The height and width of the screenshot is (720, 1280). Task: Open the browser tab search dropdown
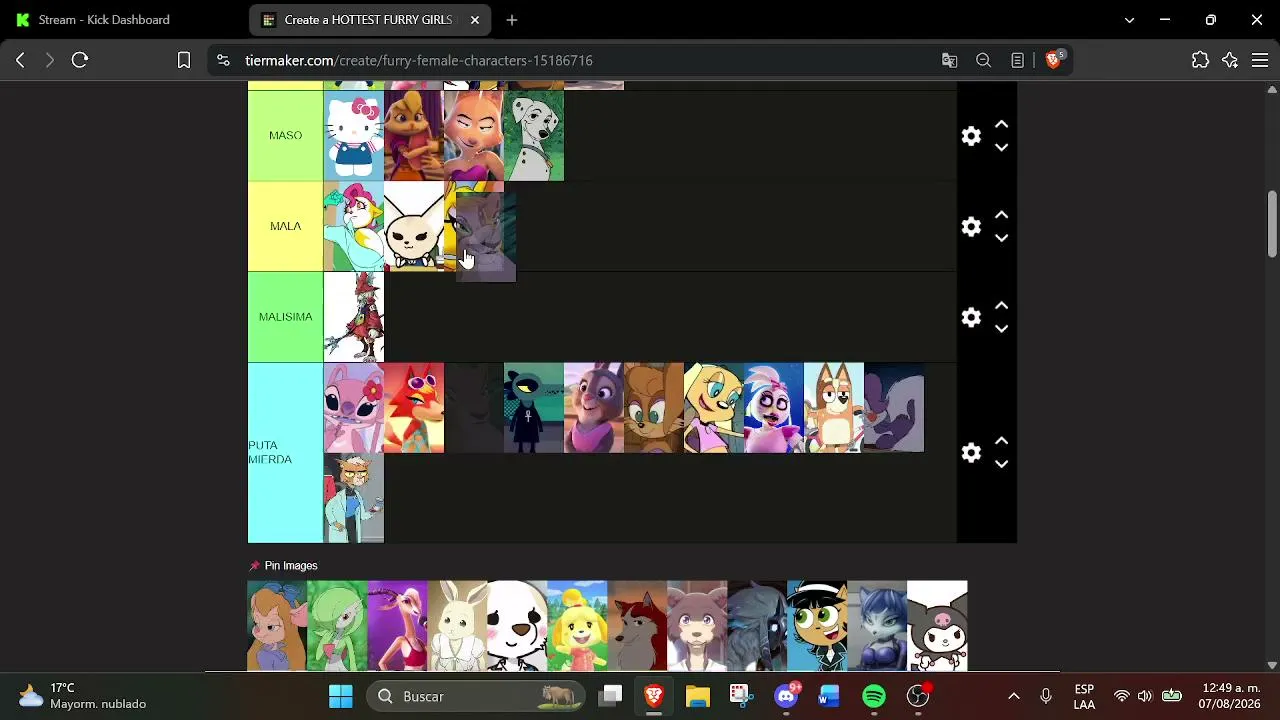point(1129,20)
